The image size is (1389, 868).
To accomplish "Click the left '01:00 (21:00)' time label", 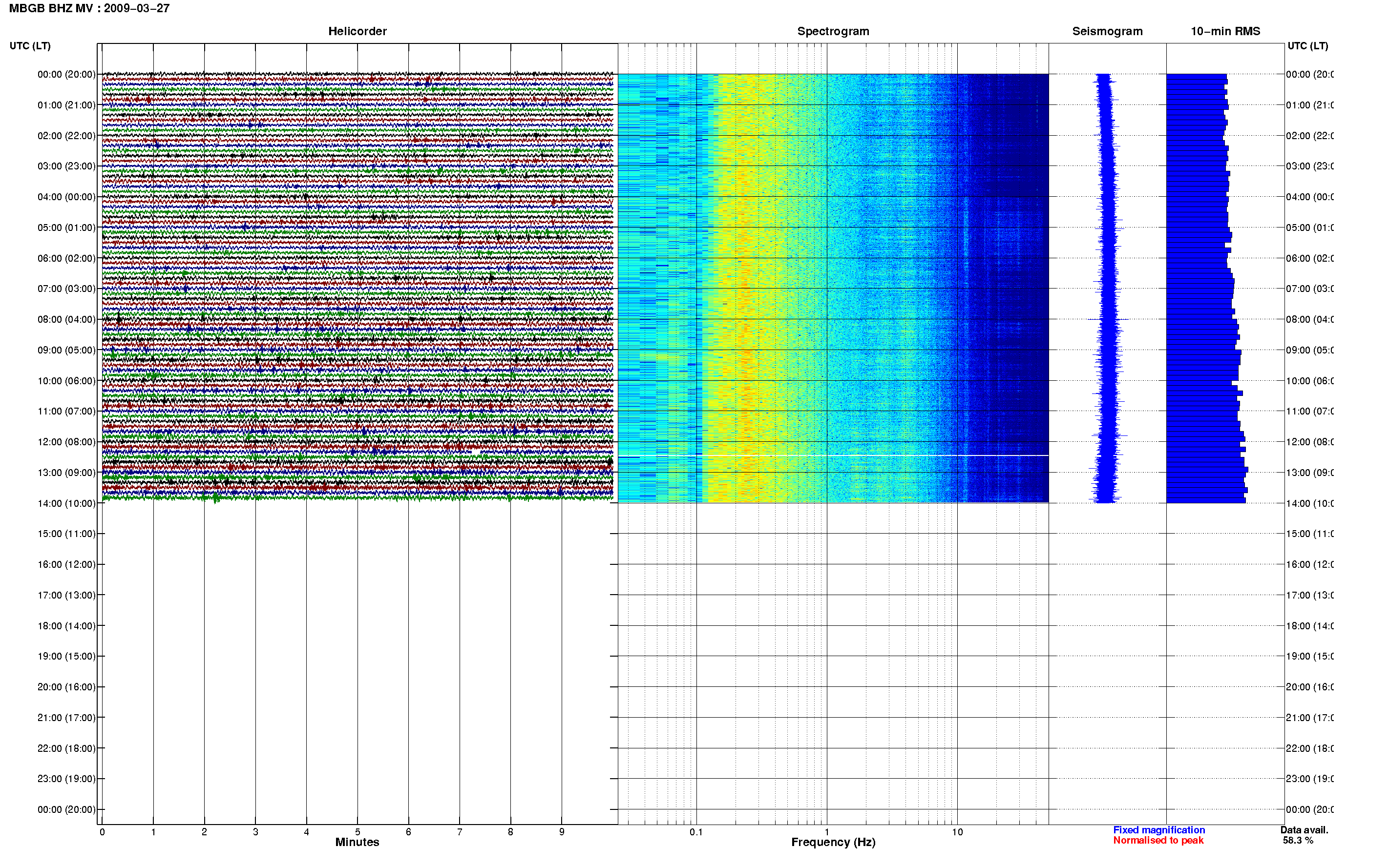I will [x=66, y=105].
